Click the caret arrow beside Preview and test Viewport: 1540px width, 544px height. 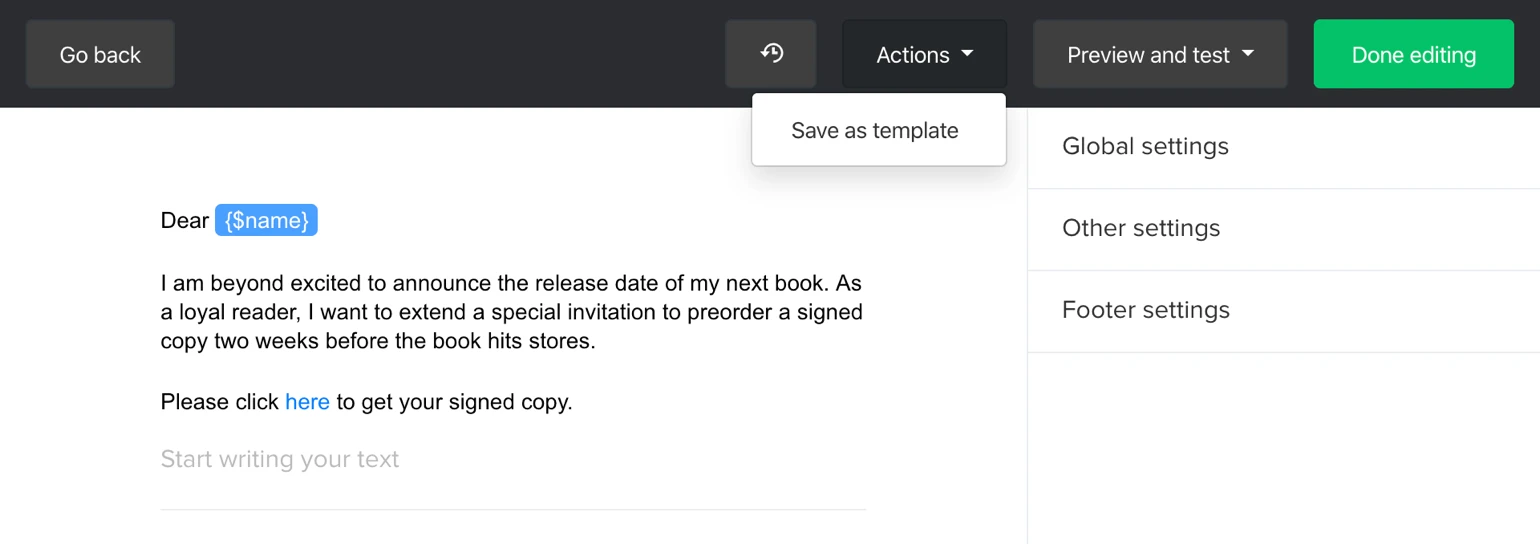coord(1247,54)
